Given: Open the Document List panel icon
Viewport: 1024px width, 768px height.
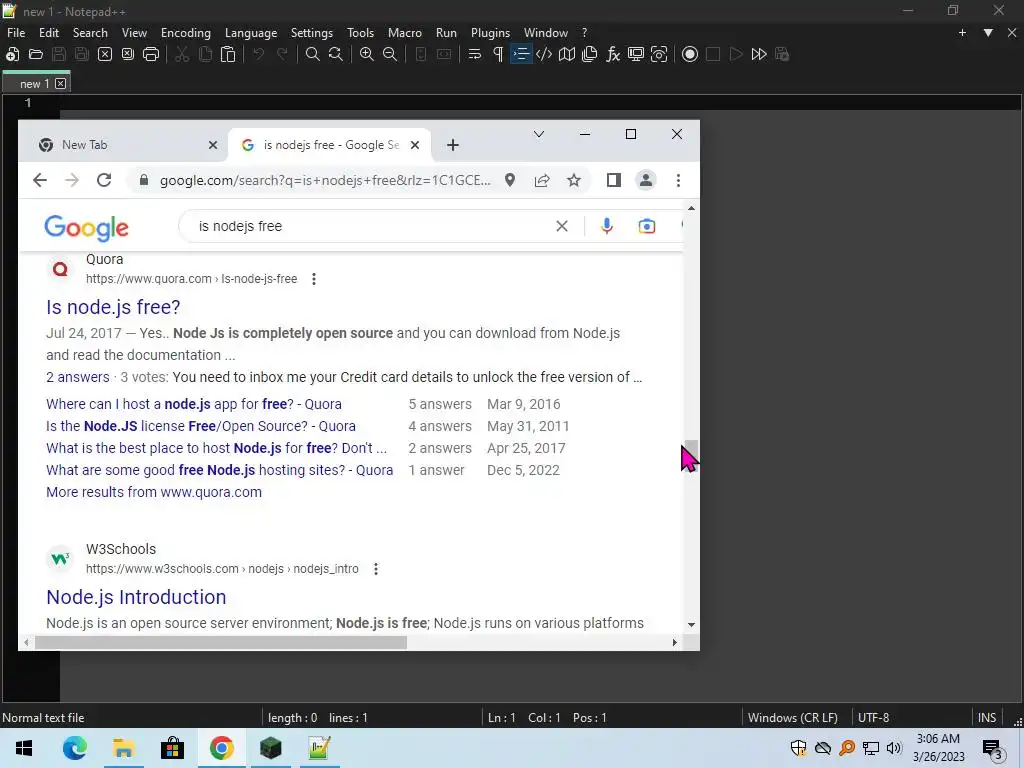Looking at the screenshot, I should point(590,54).
